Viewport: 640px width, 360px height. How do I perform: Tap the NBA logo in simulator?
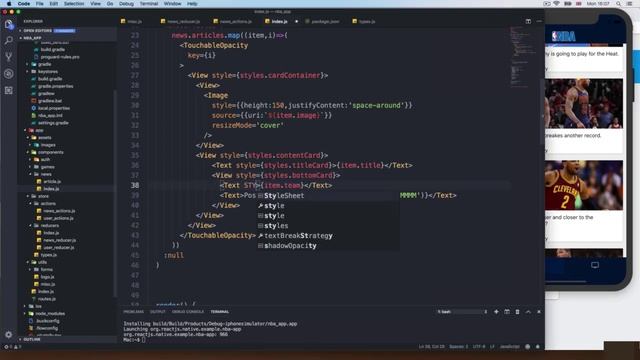point(564,36)
